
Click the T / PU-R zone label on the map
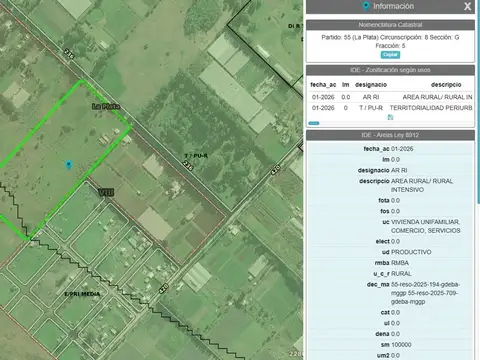click(x=196, y=156)
